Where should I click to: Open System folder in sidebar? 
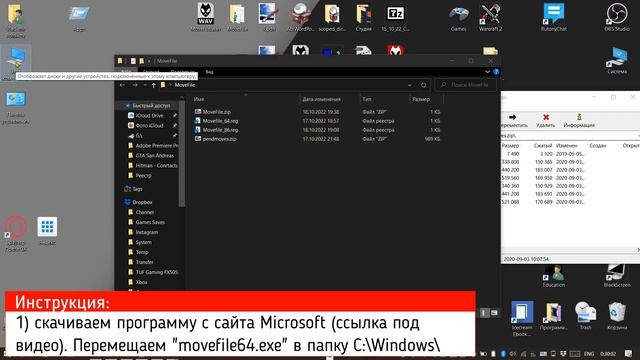coord(140,242)
